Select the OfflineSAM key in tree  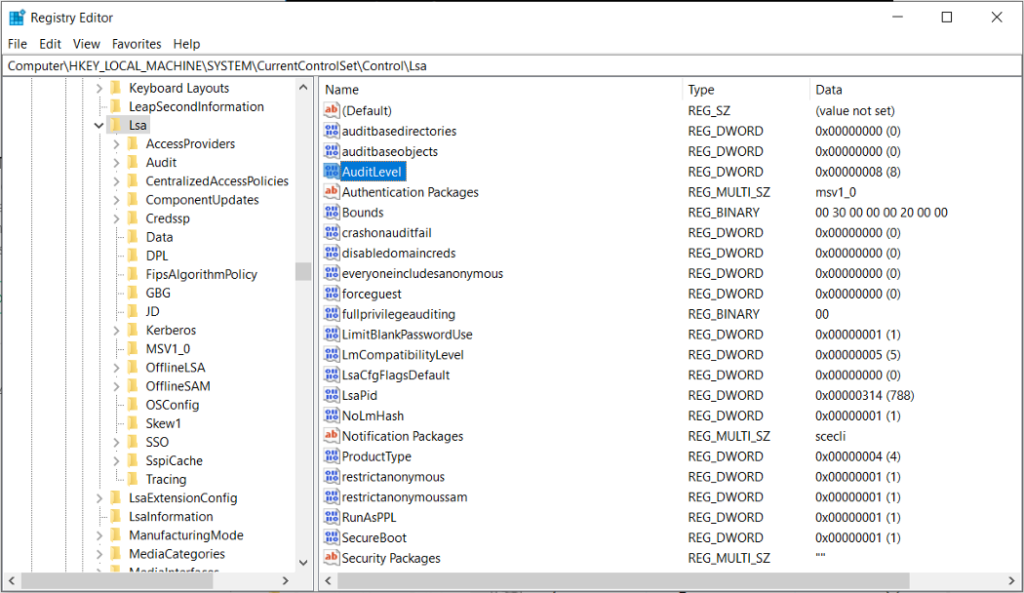(x=177, y=386)
